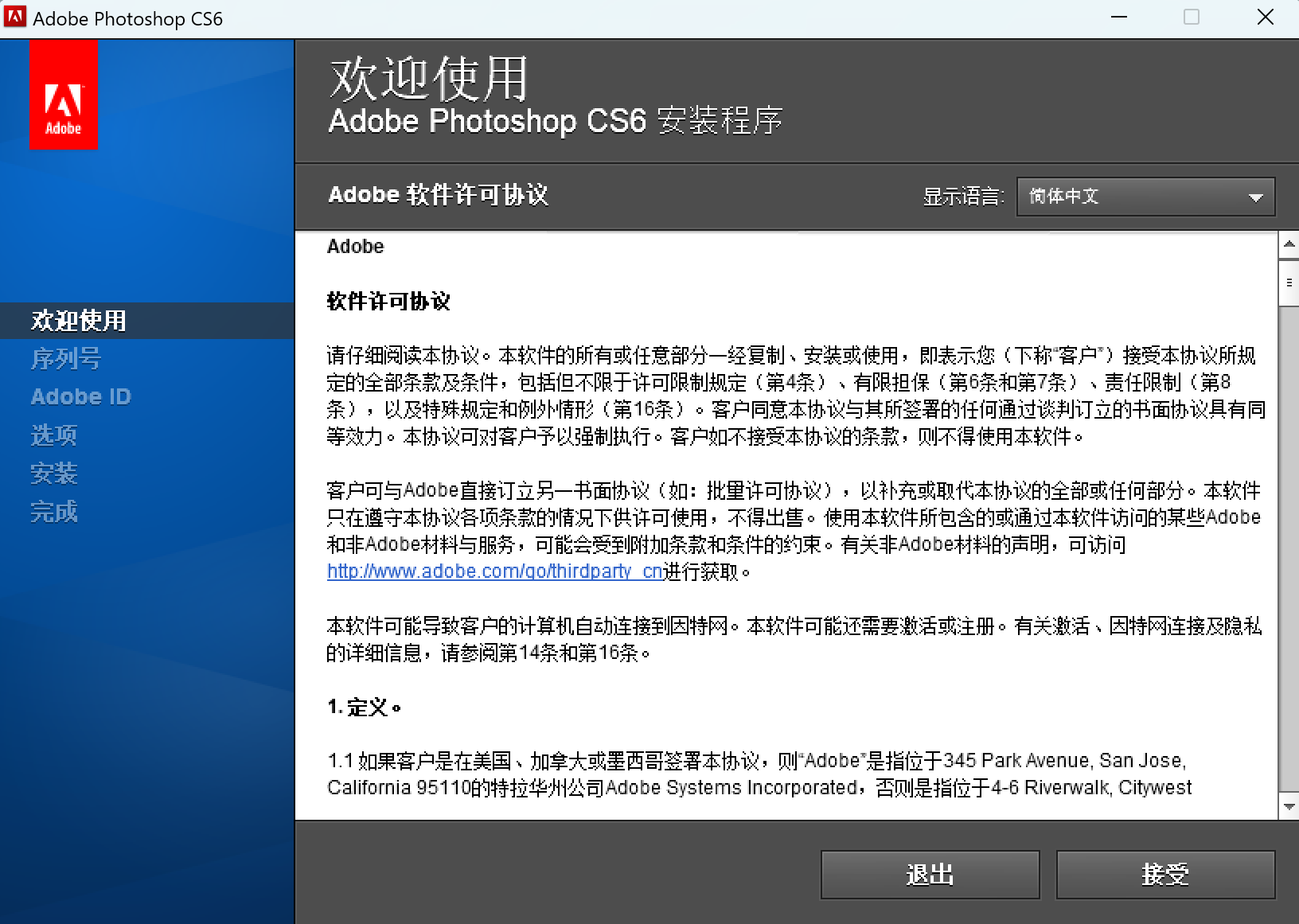Image resolution: width=1299 pixels, height=924 pixels.
Task: Select the 序列号 step in the sidebar
Action: (66, 359)
